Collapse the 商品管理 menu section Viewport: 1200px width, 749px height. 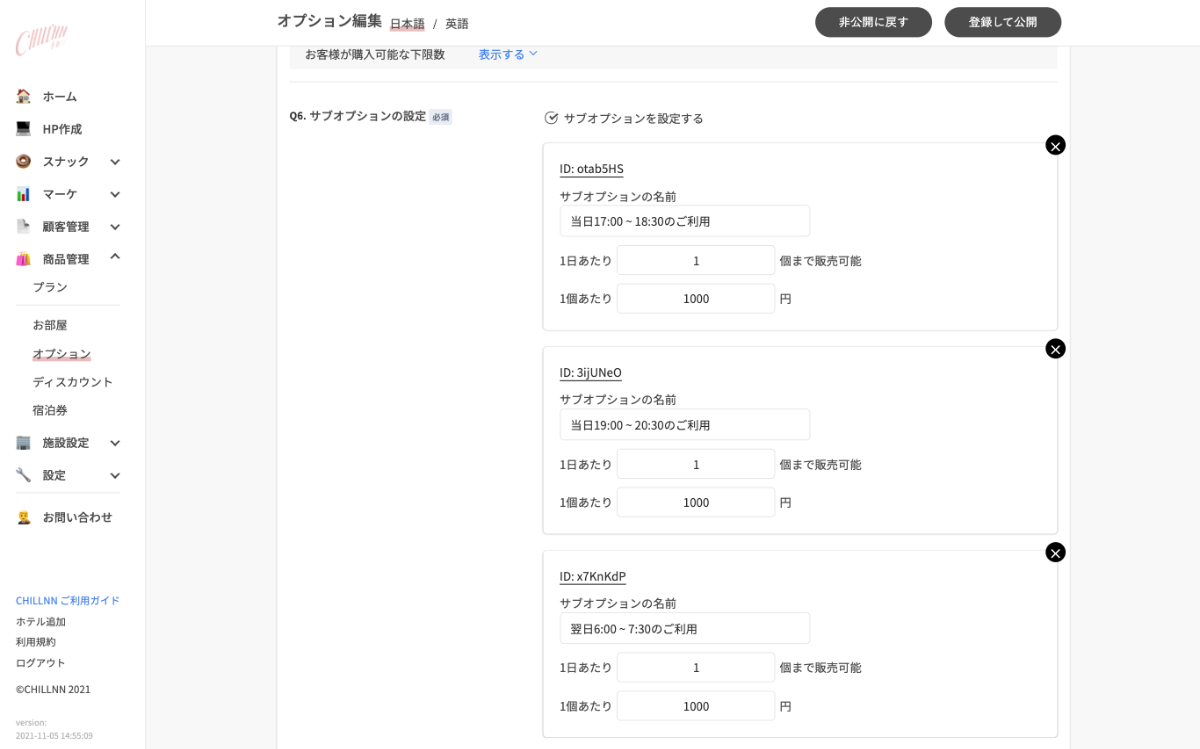pyautogui.click(x=115, y=258)
